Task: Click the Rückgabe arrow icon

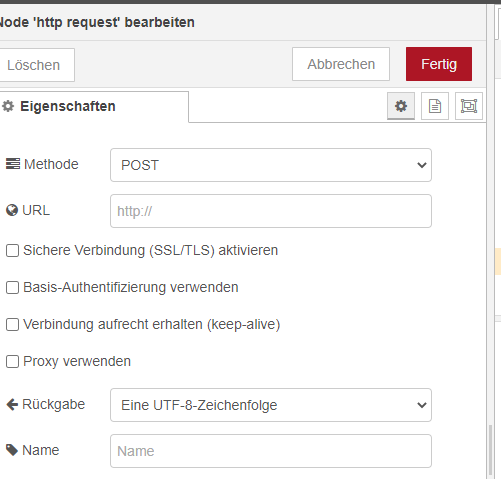Action: (12, 404)
